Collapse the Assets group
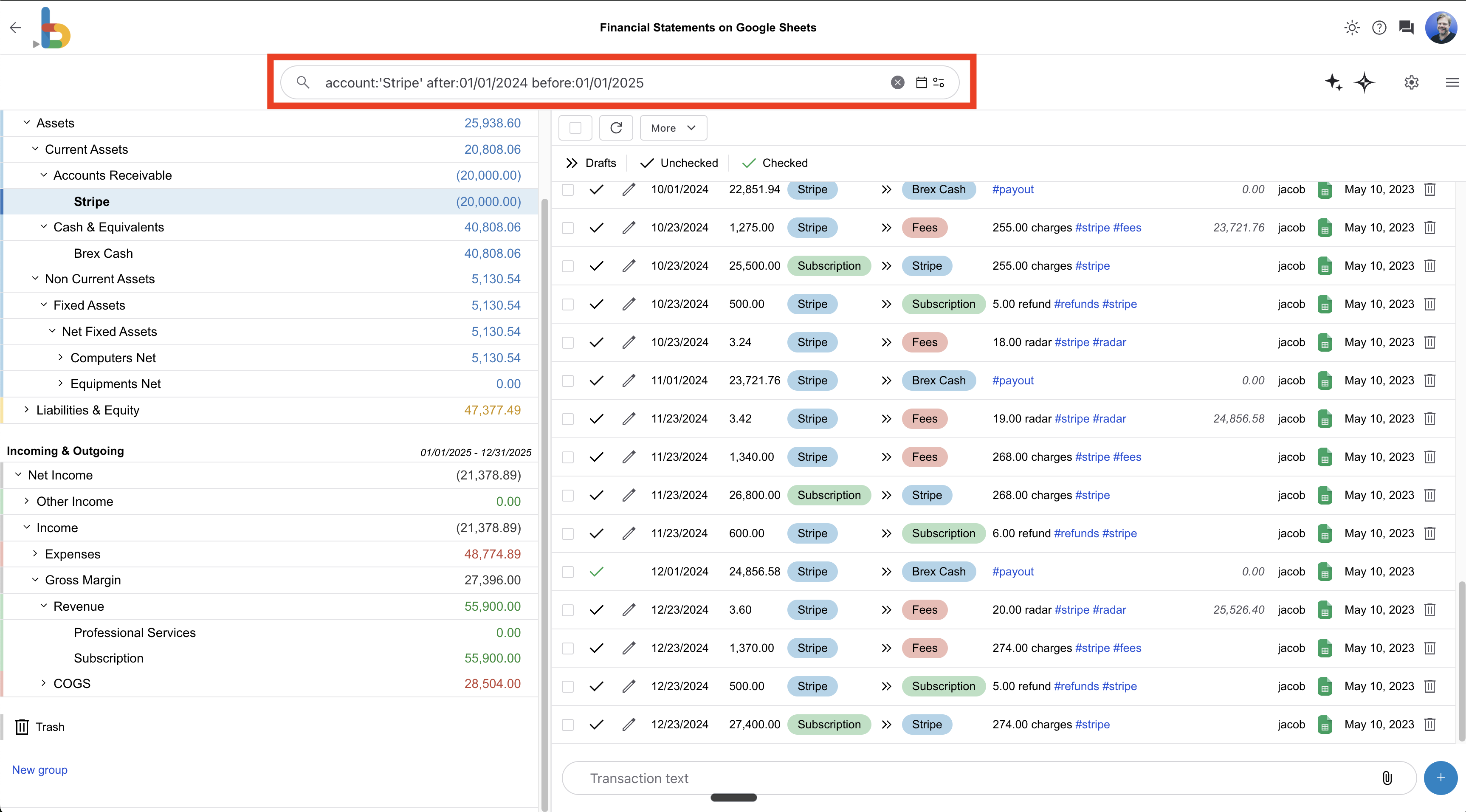The image size is (1466, 812). coord(26,122)
